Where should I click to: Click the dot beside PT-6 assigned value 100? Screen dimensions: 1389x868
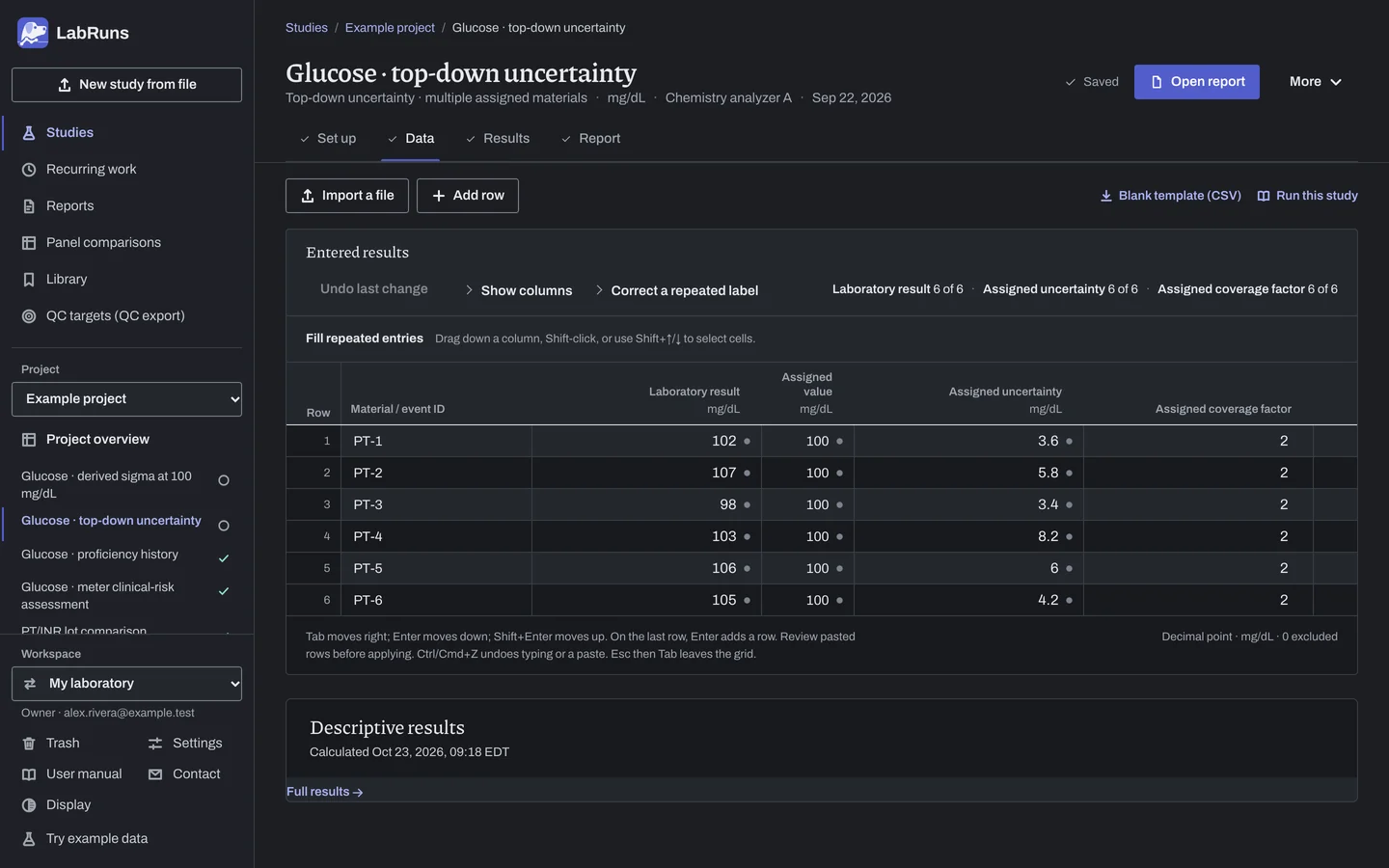click(839, 601)
